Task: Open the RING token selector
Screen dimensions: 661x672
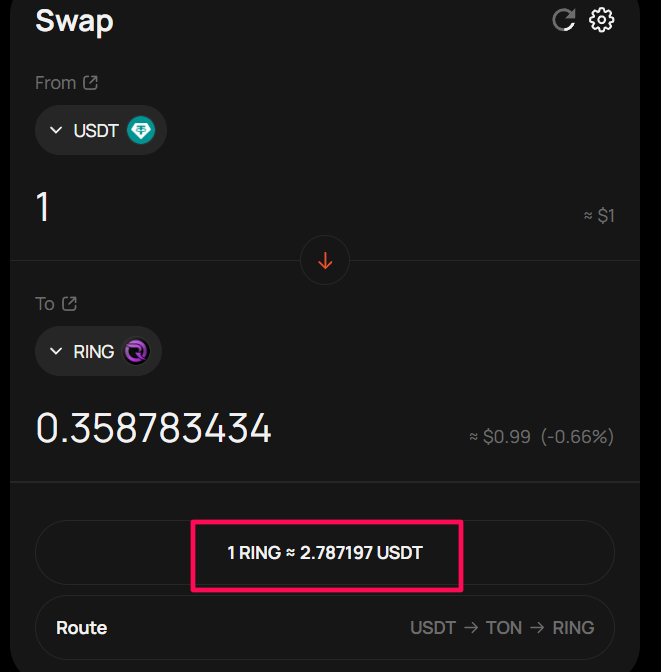Action: (98, 351)
